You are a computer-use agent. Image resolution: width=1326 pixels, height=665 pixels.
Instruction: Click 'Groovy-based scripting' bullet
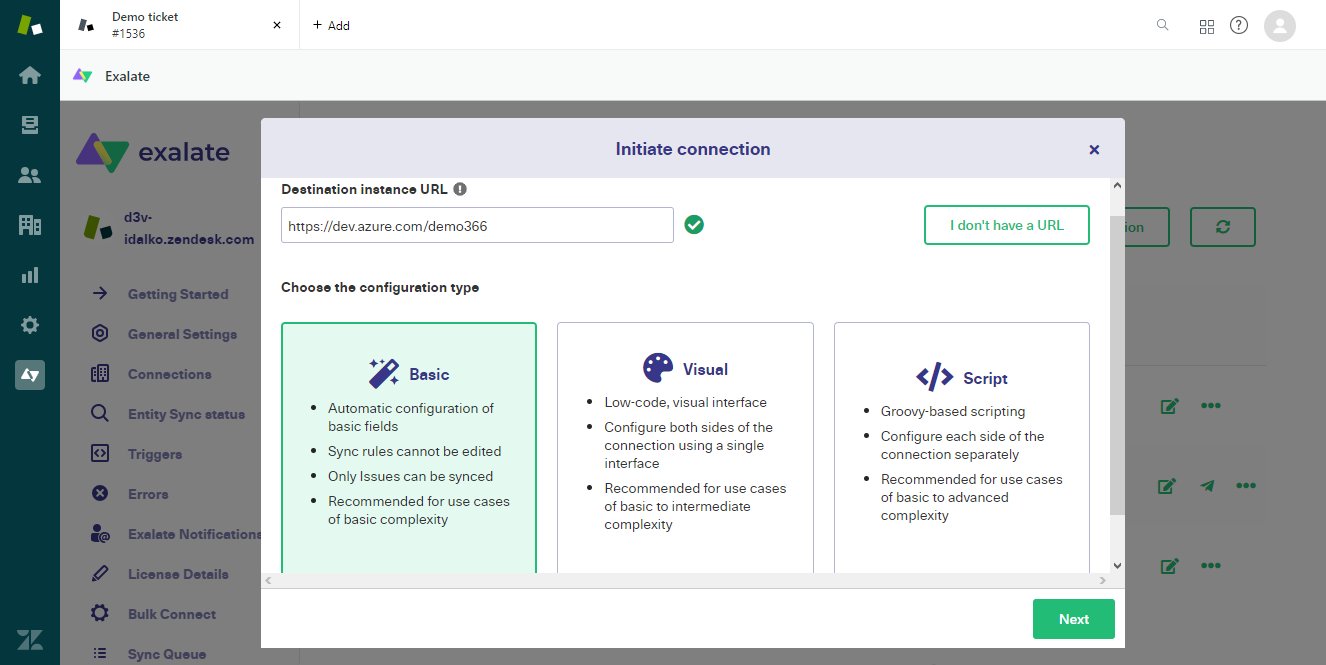(x=953, y=411)
